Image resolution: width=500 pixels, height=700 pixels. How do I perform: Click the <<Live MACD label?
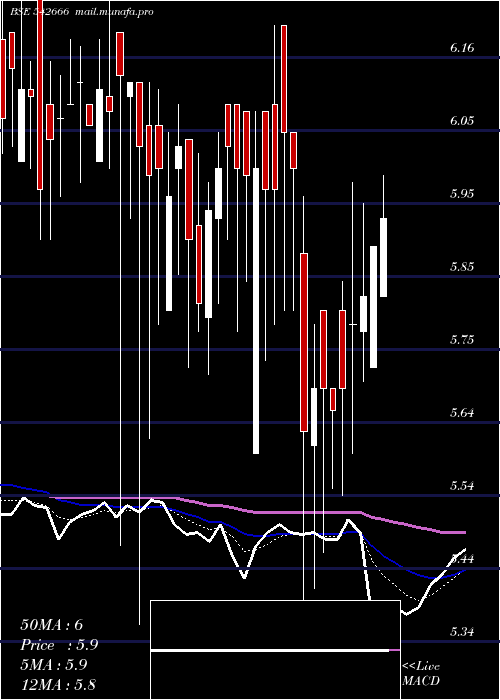pos(421,673)
